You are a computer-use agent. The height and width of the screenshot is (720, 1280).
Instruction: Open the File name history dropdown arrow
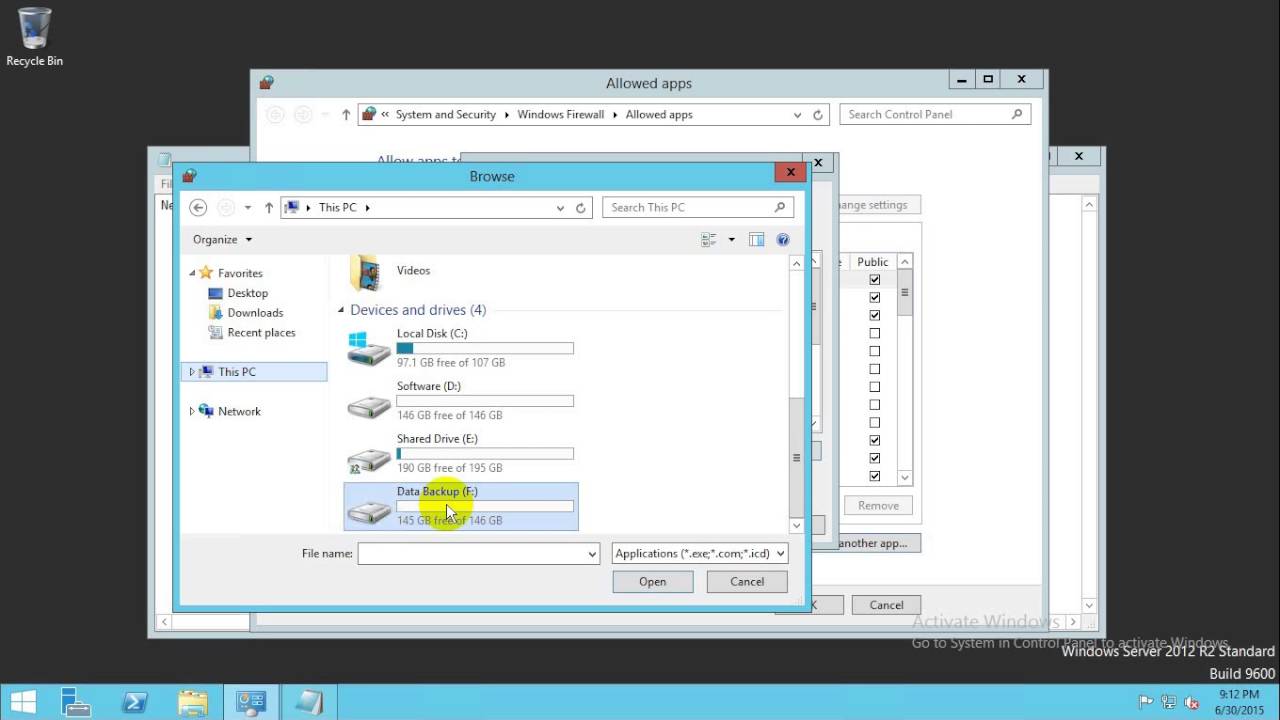593,553
